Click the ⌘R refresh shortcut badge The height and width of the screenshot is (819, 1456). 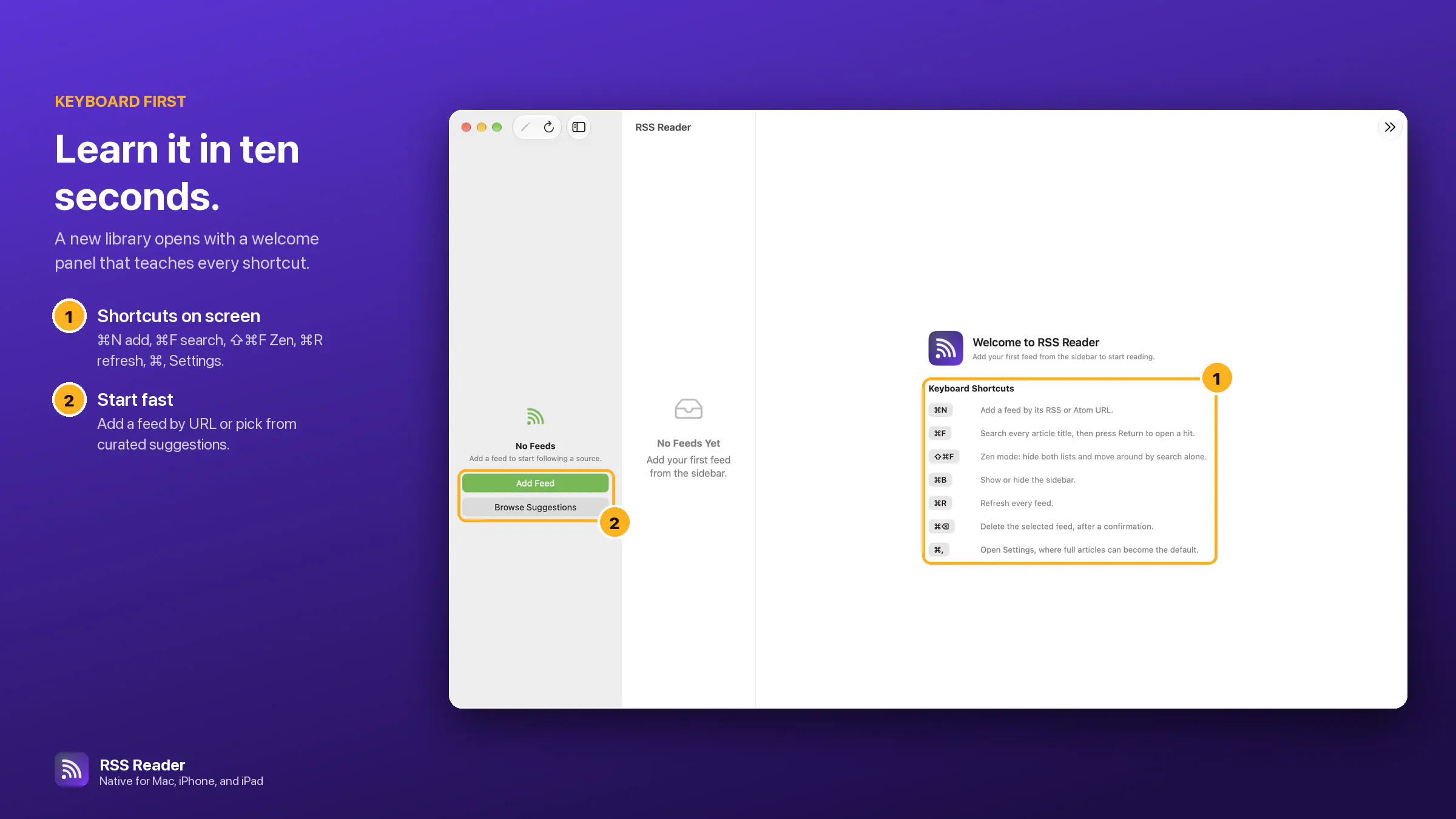[x=940, y=503]
